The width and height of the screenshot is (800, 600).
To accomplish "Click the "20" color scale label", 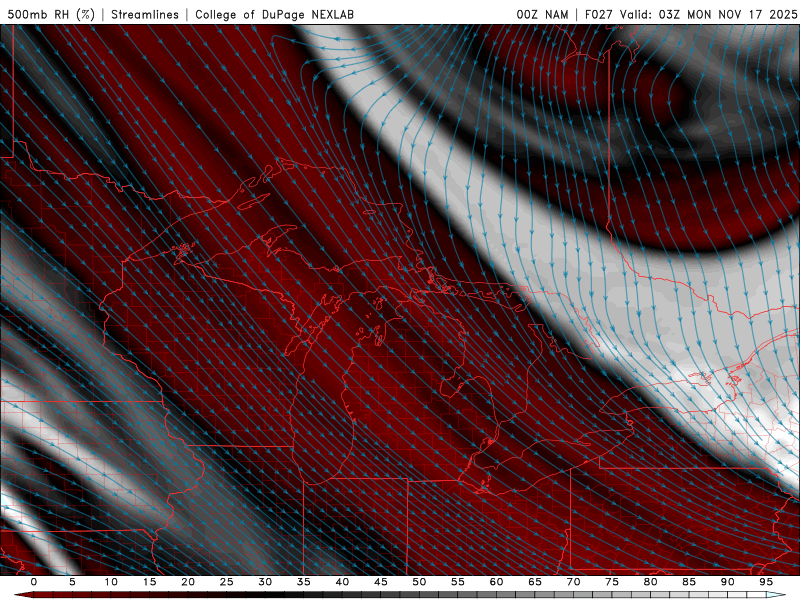I will click(188, 582).
